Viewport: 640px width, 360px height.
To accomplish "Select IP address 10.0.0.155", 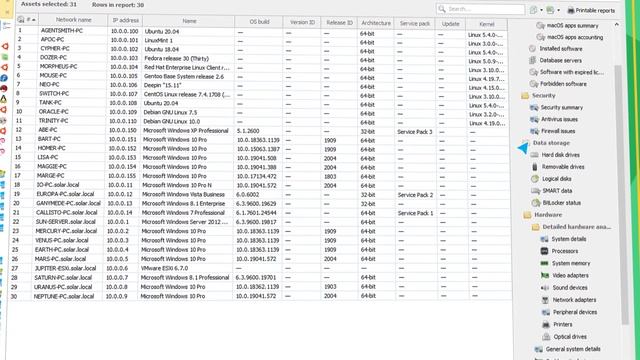I will coord(122,176).
